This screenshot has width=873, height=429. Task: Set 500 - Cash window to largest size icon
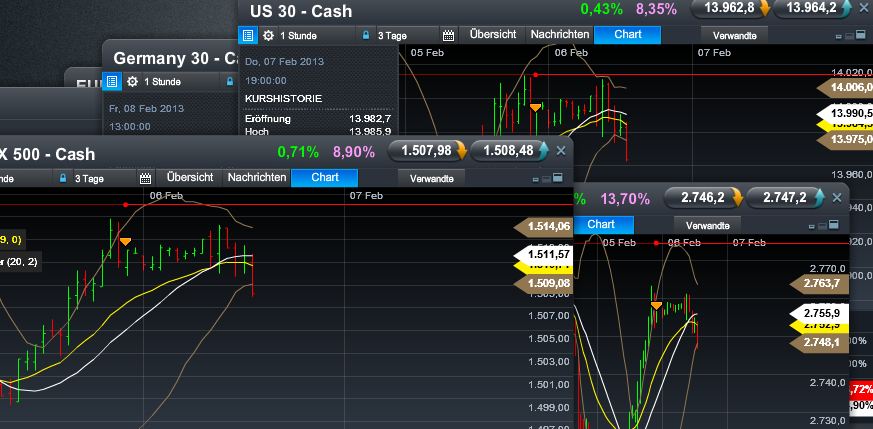pos(557,178)
